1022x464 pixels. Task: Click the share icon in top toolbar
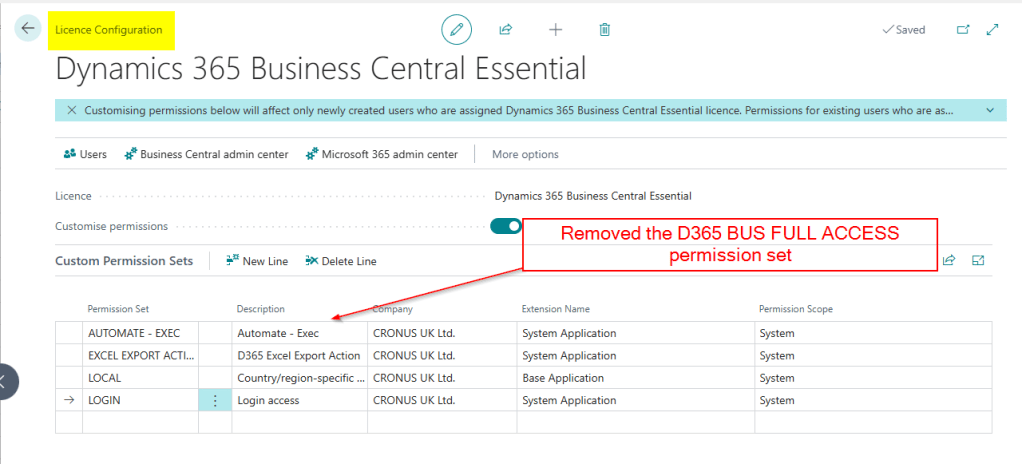coord(506,30)
